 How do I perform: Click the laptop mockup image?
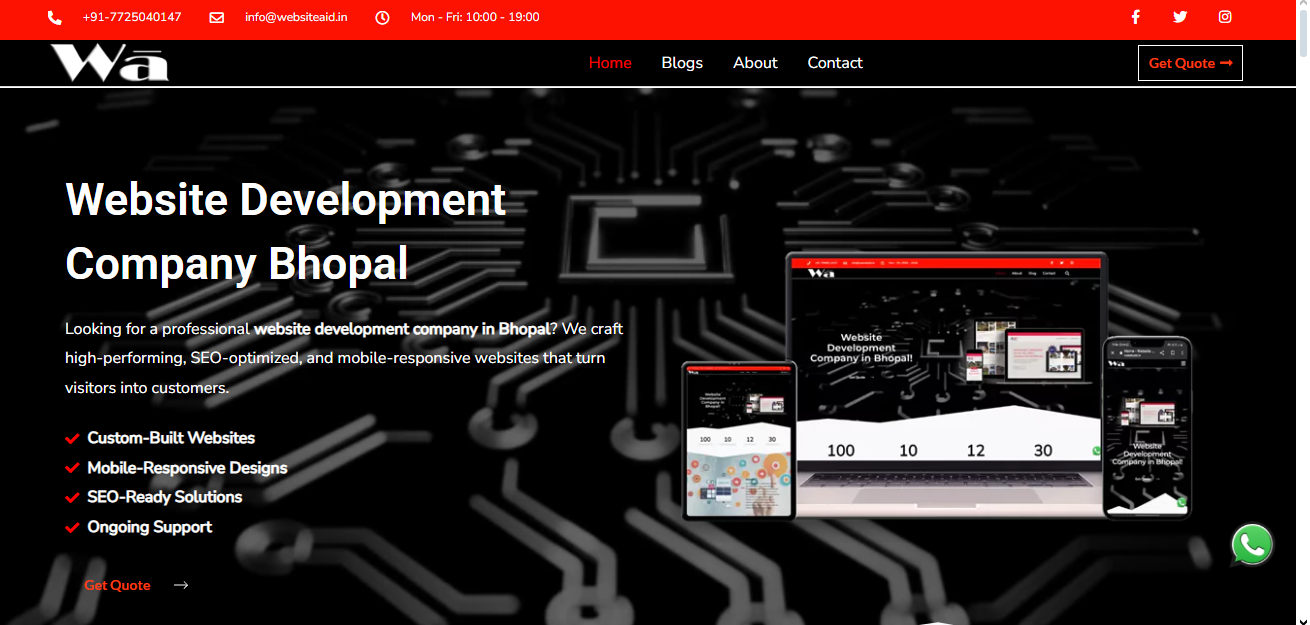point(945,380)
